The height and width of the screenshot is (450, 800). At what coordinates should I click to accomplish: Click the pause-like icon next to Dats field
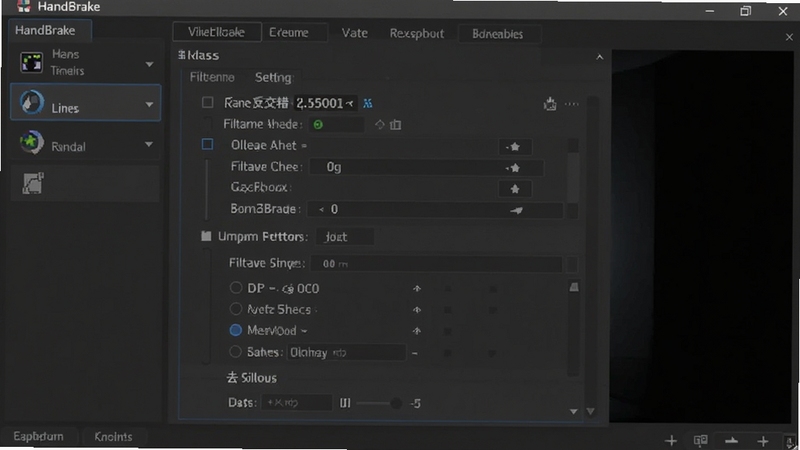pyautogui.click(x=345, y=403)
